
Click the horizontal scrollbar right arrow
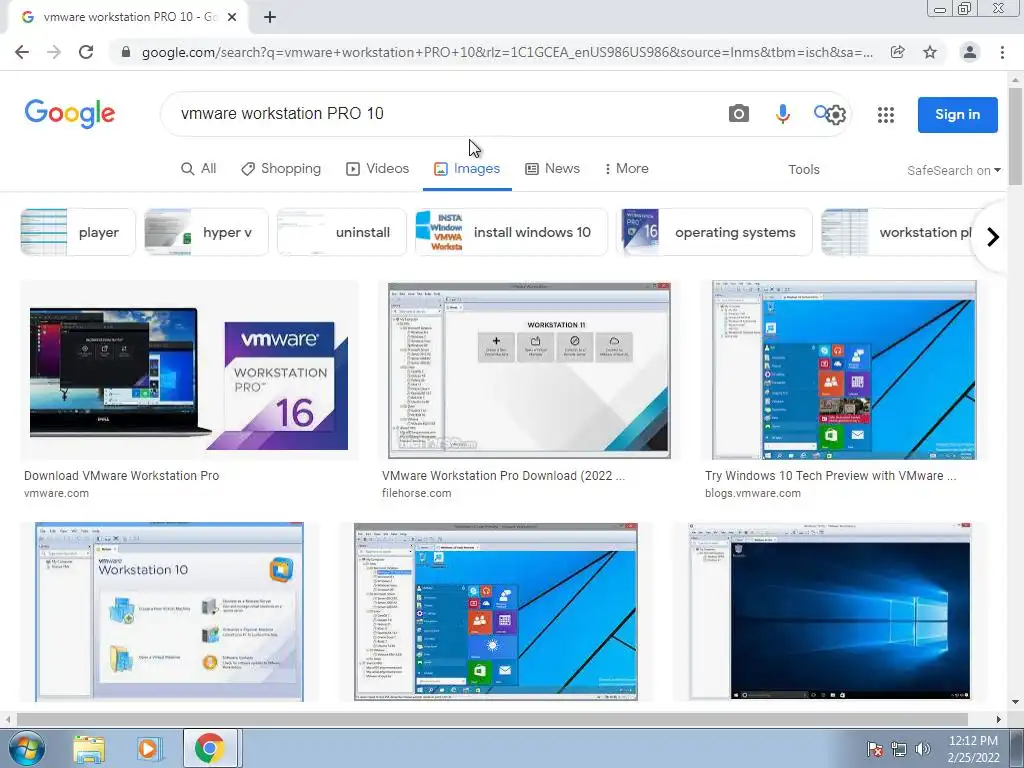[x=999, y=720]
